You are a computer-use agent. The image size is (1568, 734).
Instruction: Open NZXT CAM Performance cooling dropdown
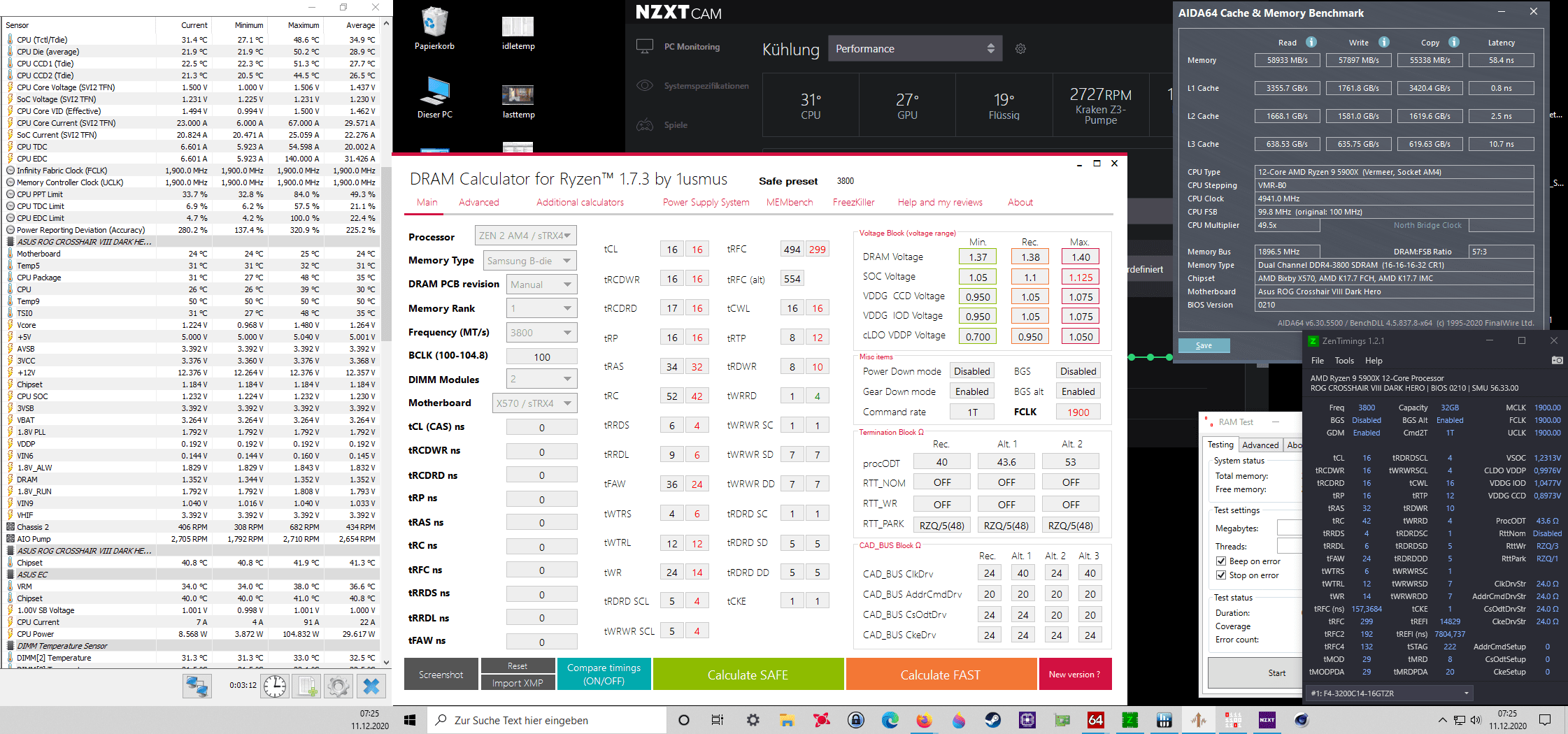click(x=915, y=49)
